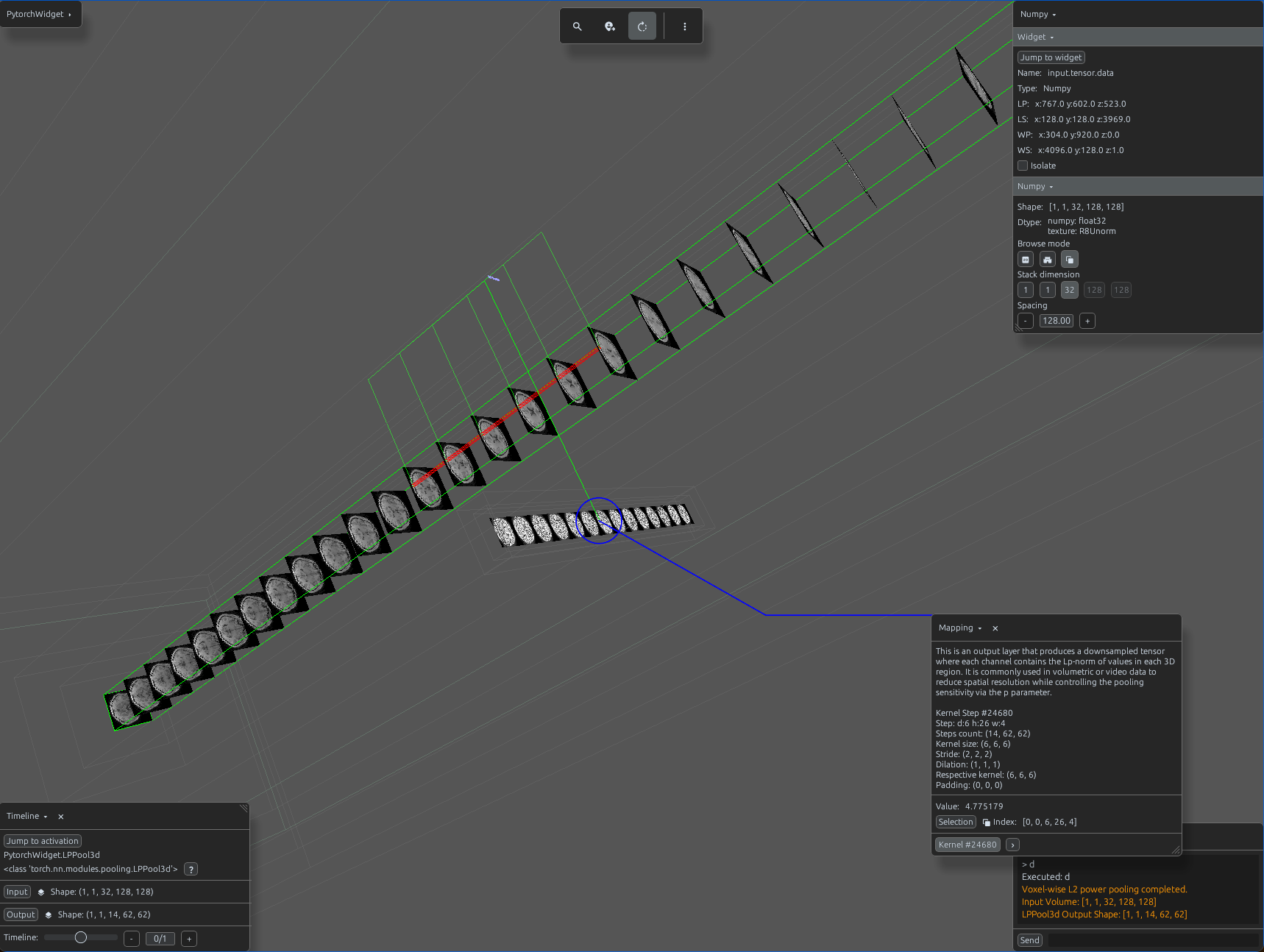
Task: Toggle the rotate view icon in top toolbar
Action: pyautogui.click(x=642, y=26)
